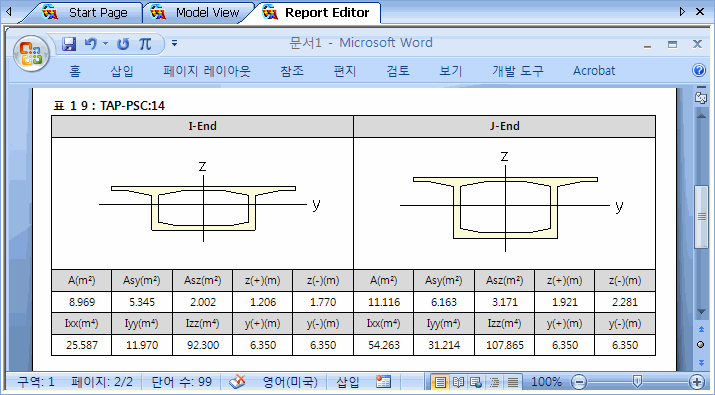Viewport: 715px width, 395px height.
Task: Click the 100% zoom level button
Action: [546, 381]
